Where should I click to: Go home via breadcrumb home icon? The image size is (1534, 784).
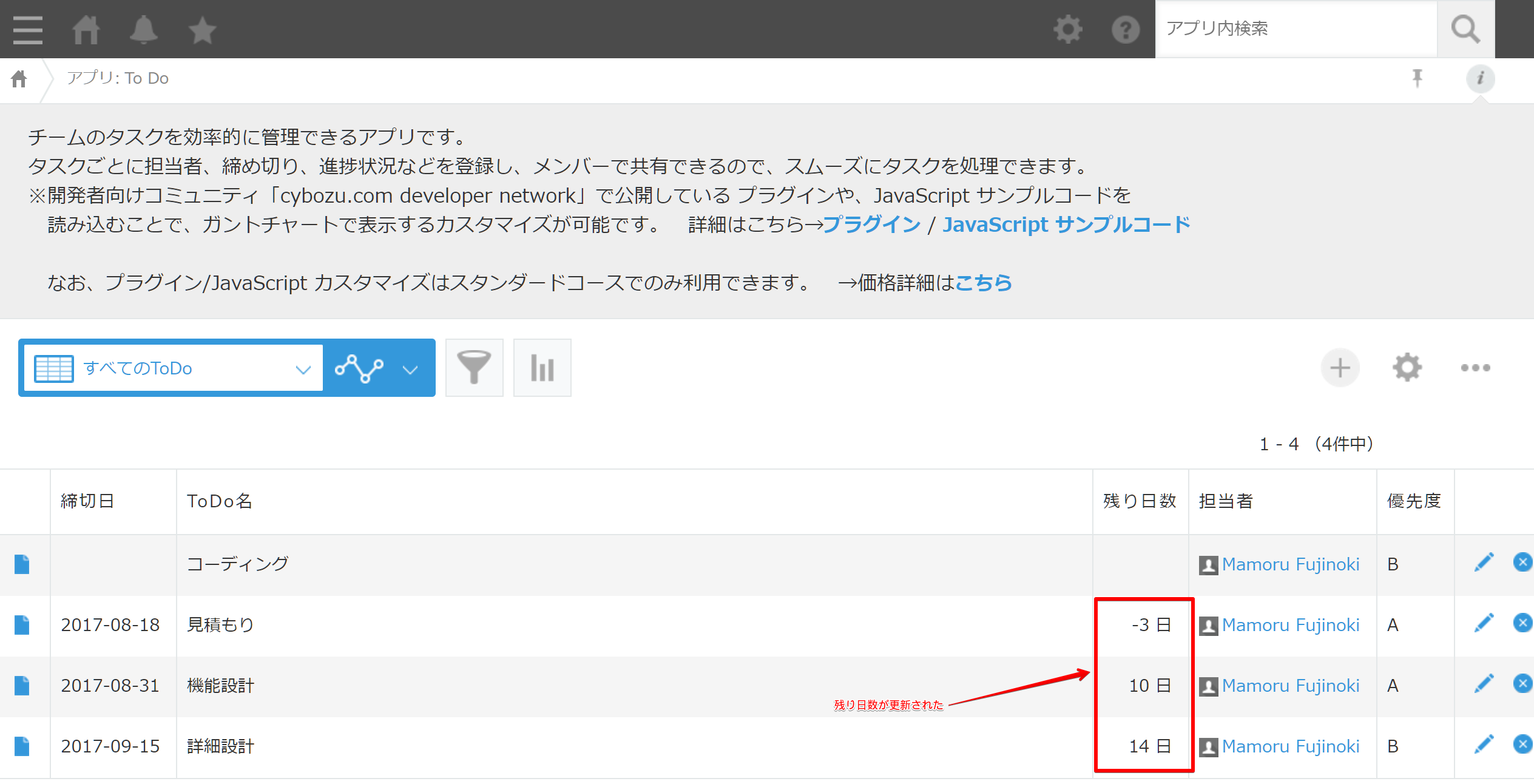tap(18, 78)
